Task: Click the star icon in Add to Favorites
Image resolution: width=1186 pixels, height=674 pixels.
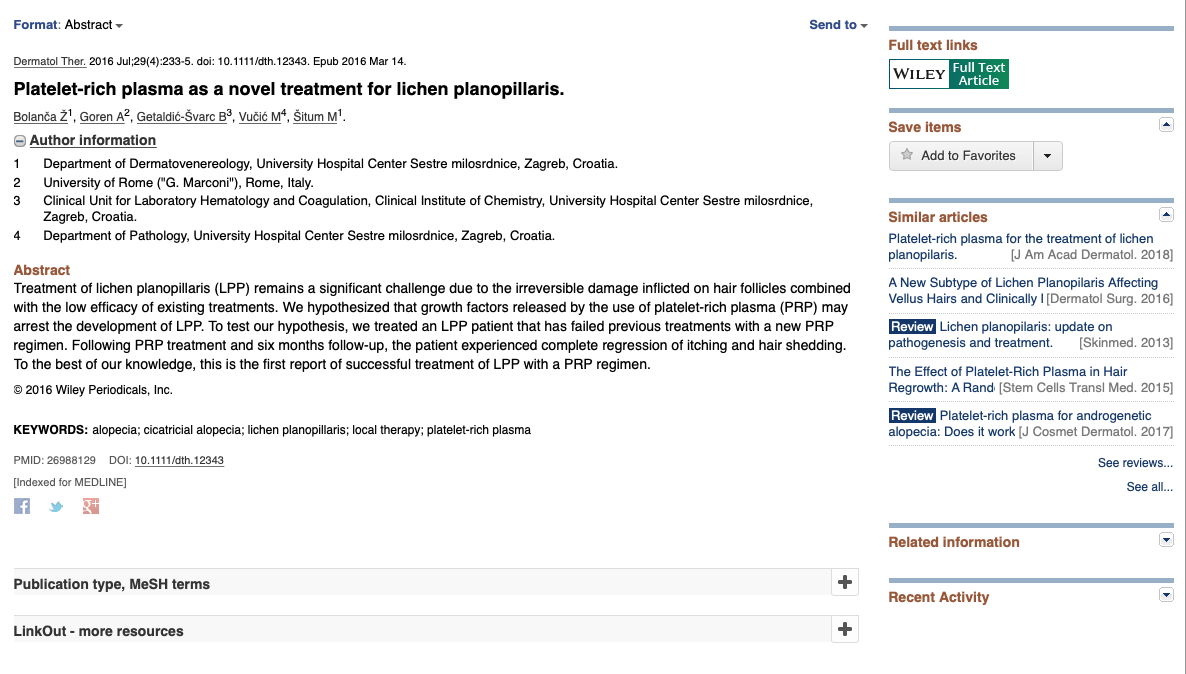Action: [907, 155]
